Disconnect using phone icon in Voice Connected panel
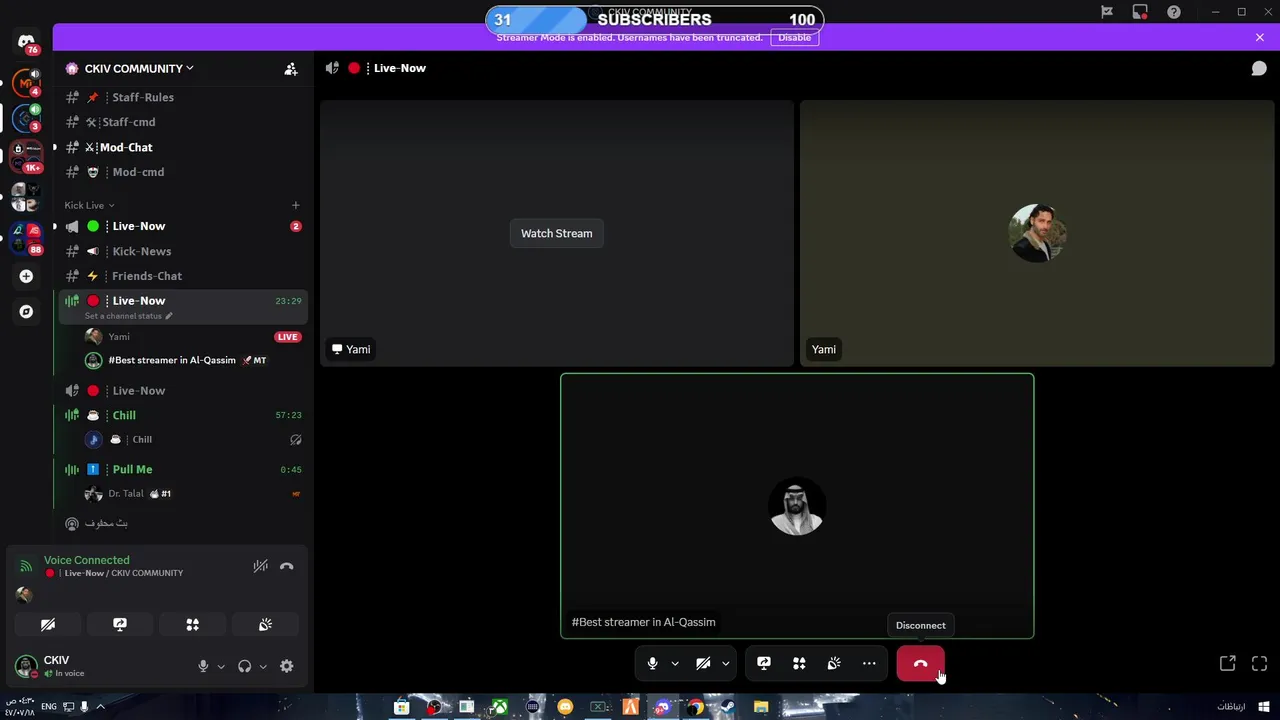Image resolution: width=1280 pixels, height=720 pixels. (x=287, y=567)
